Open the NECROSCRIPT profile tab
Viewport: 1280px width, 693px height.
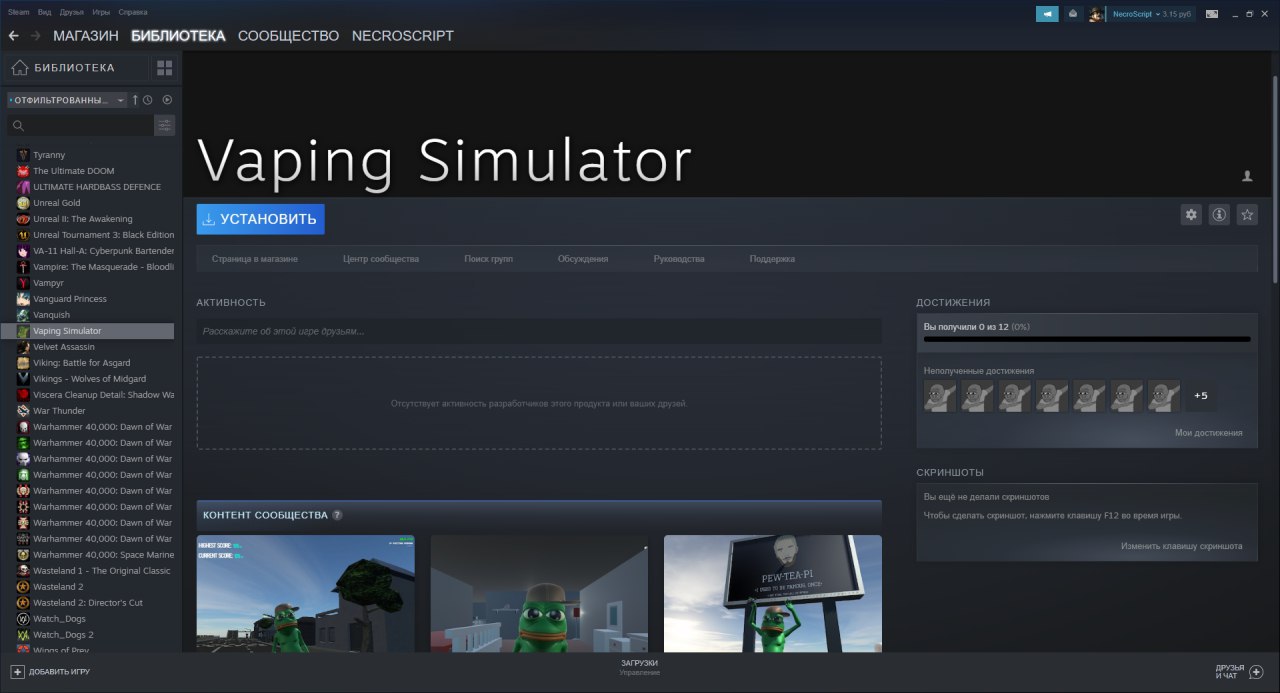coord(403,36)
